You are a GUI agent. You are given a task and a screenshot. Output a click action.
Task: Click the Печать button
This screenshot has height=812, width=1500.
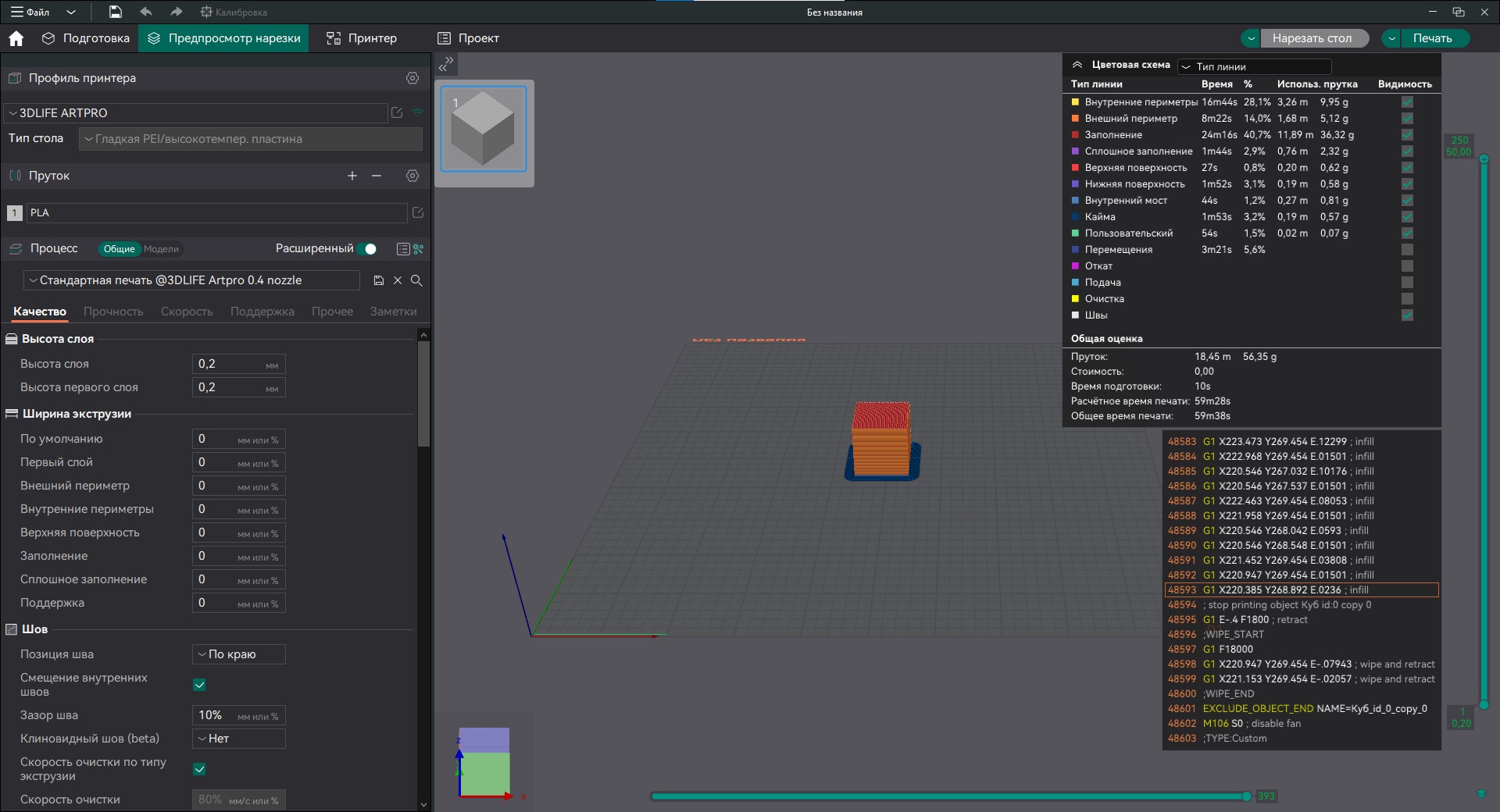coord(1432,38)
